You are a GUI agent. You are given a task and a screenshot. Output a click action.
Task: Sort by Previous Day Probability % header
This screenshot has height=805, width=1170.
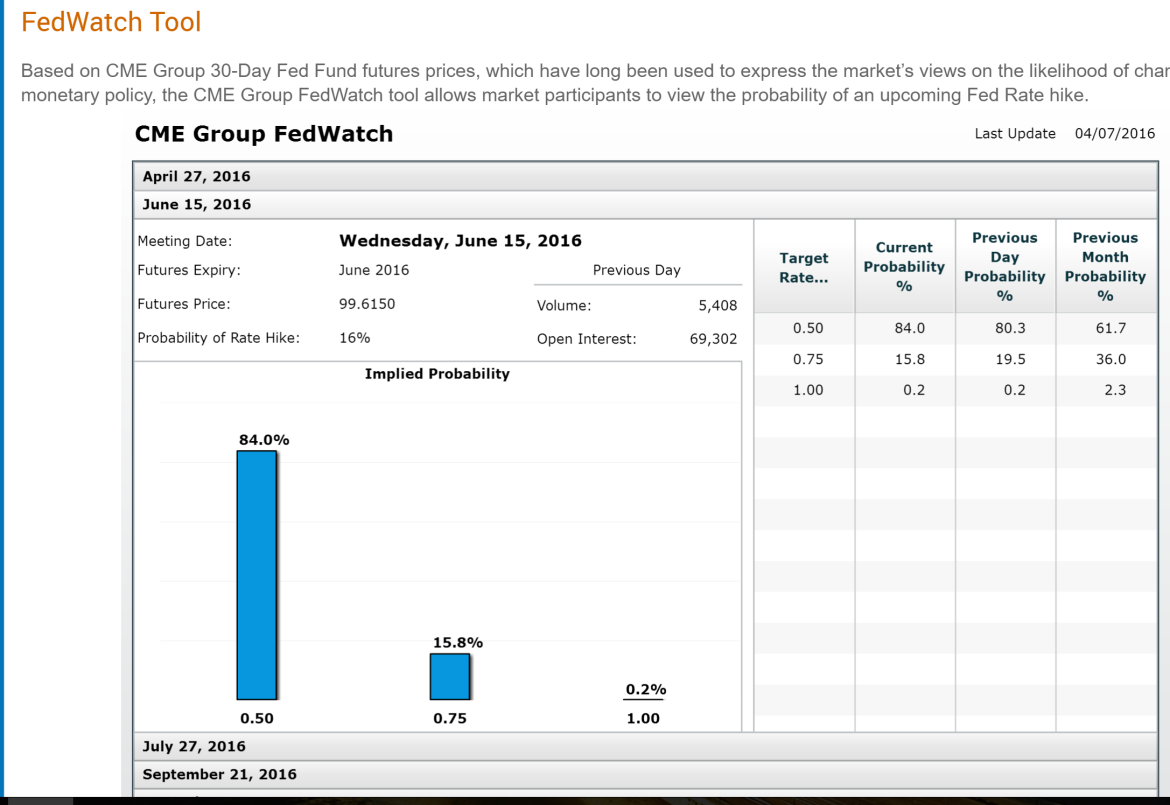[x=1005, y=267]
